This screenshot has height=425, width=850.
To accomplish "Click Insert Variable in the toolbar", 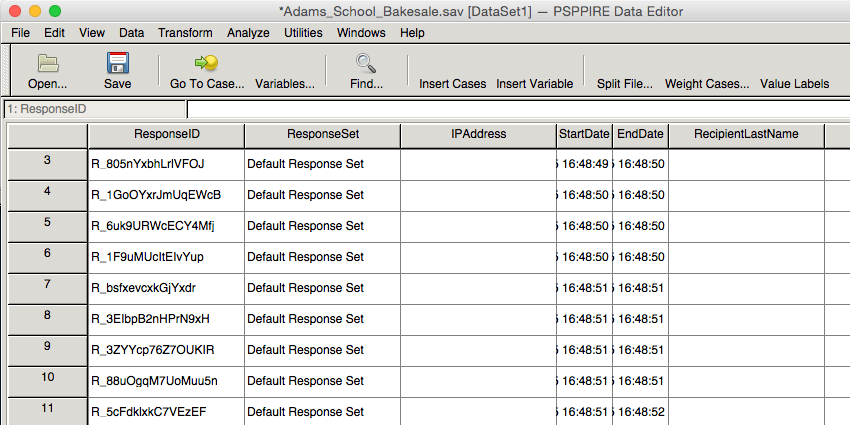I will [535, 84].
